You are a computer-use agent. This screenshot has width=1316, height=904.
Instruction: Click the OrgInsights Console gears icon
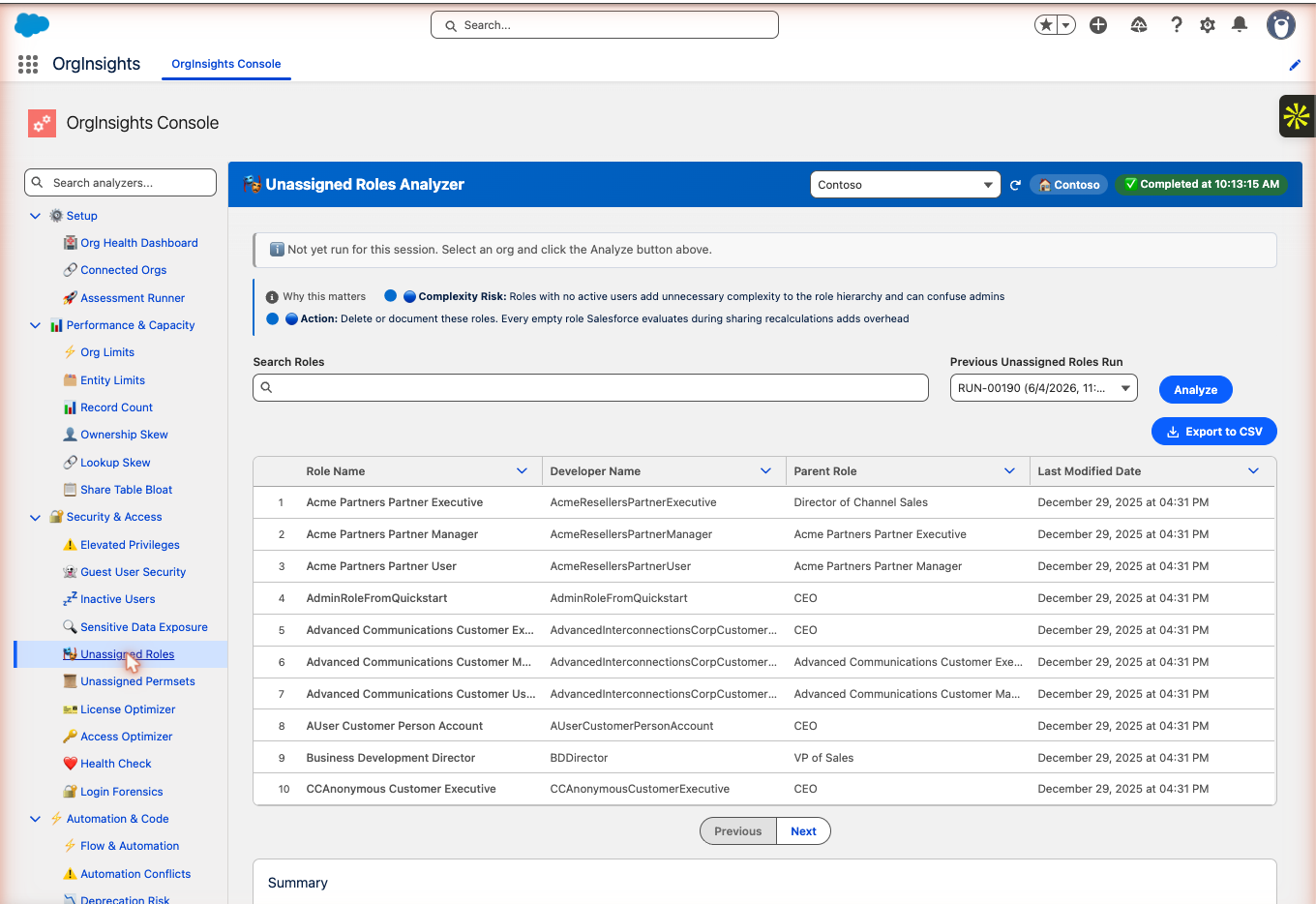[42, 123]
